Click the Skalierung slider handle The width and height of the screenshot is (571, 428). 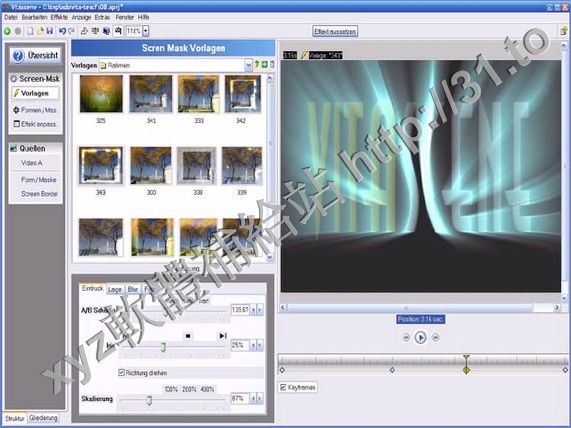click(149, 401)
